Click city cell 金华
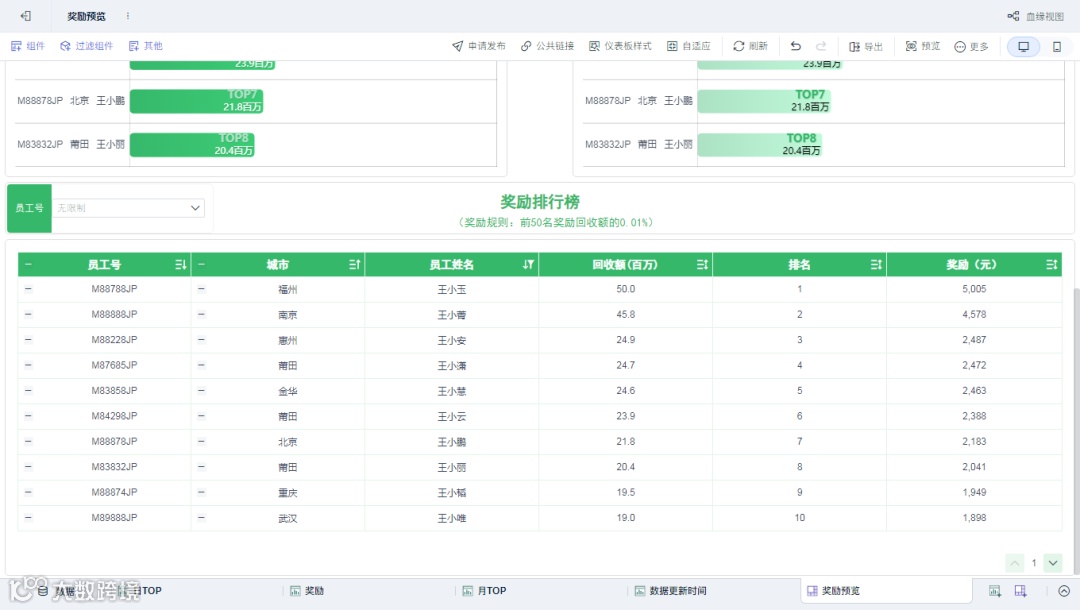The width and height of the screenshot is (1080, 610). 288,391
